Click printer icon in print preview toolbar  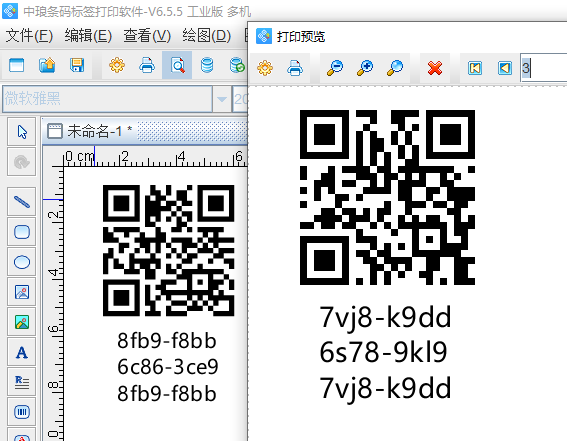[295, 68]
